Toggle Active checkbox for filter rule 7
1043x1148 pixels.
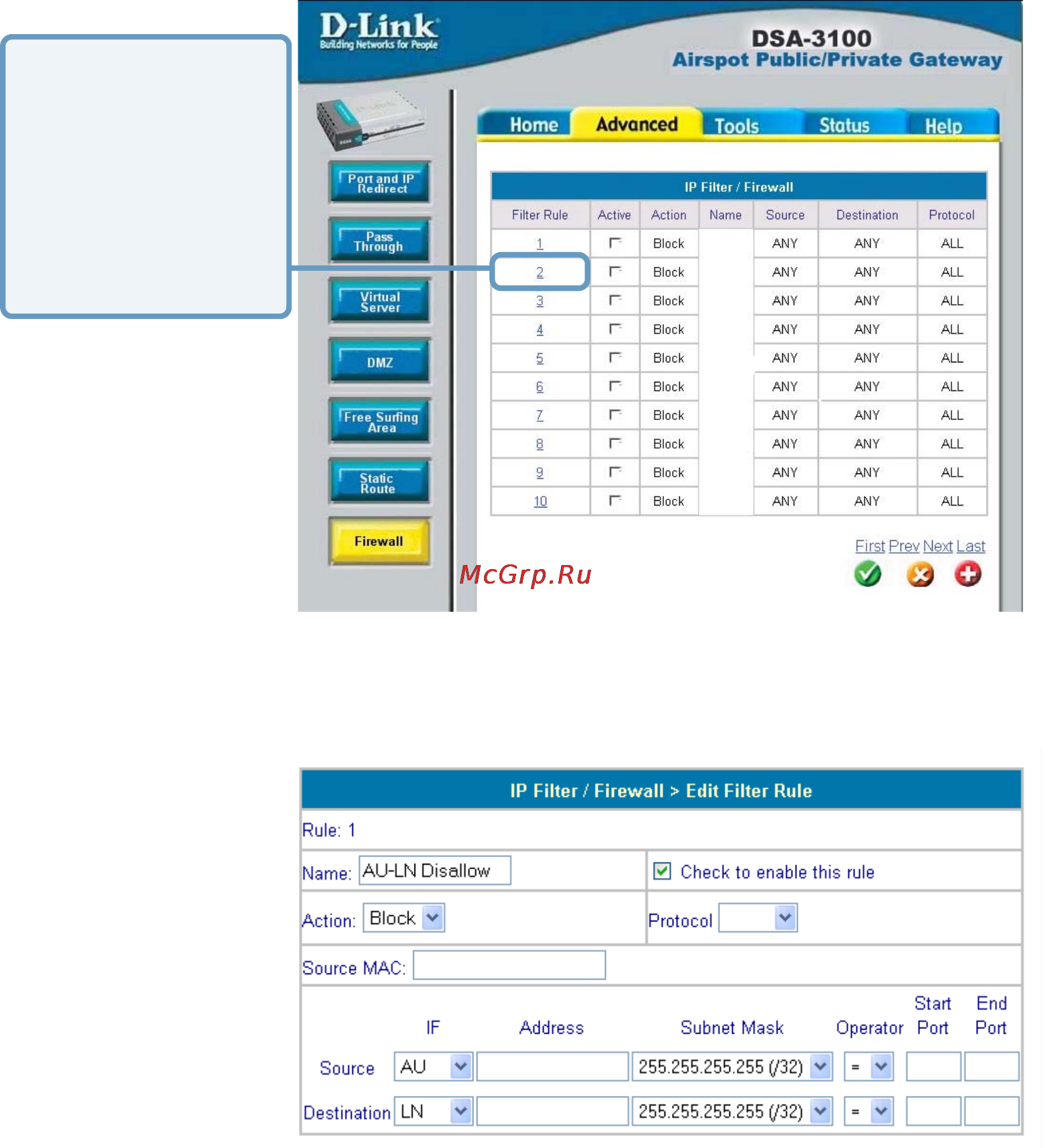pyautogui.click(x=615, y=415)
